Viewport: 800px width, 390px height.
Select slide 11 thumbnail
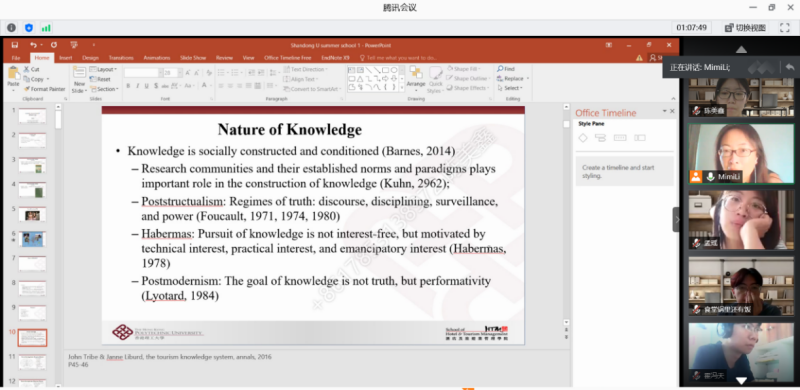[x=32, y=362]
